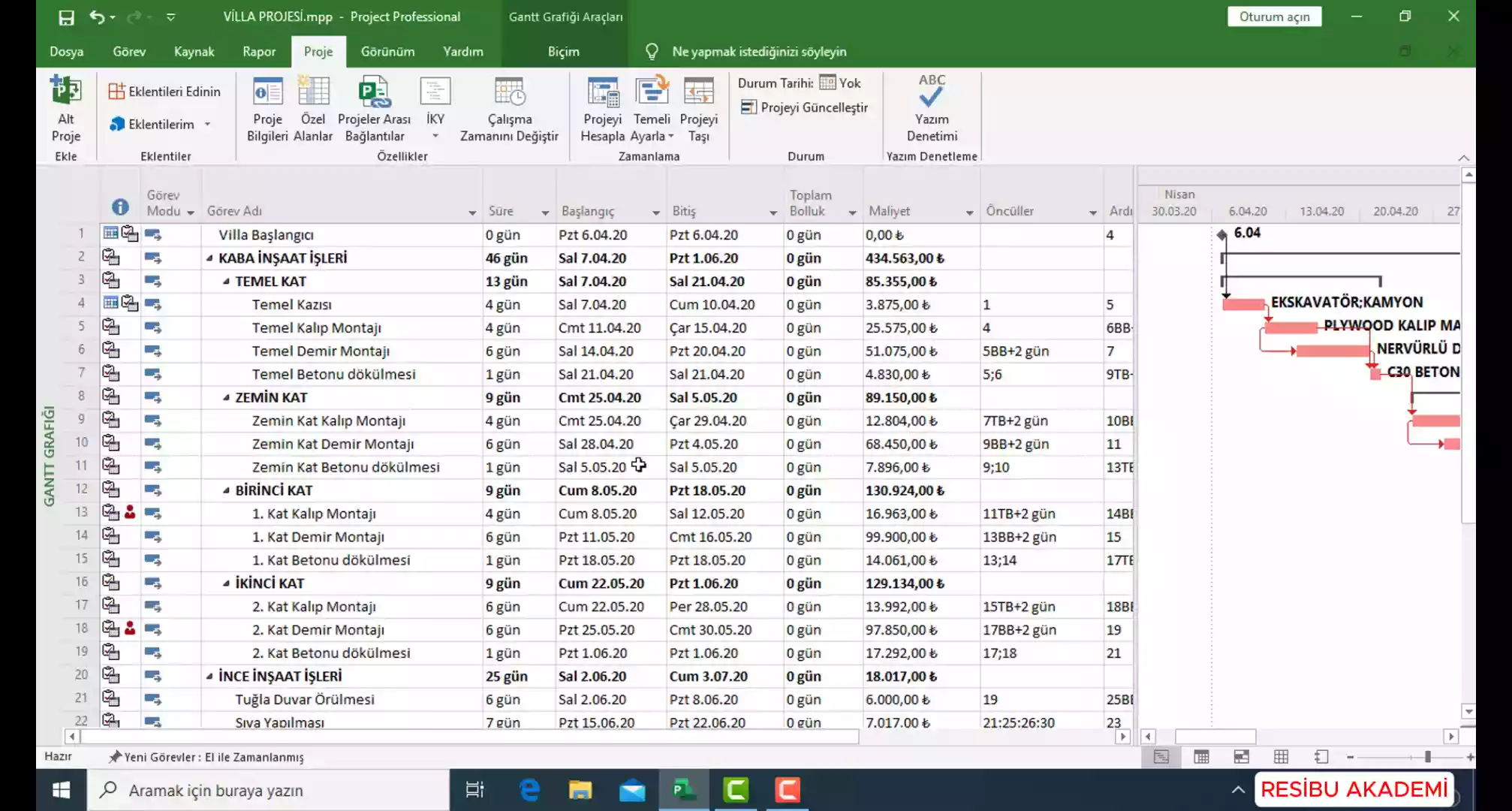Open Proje Bilgileri dialog

267,109
